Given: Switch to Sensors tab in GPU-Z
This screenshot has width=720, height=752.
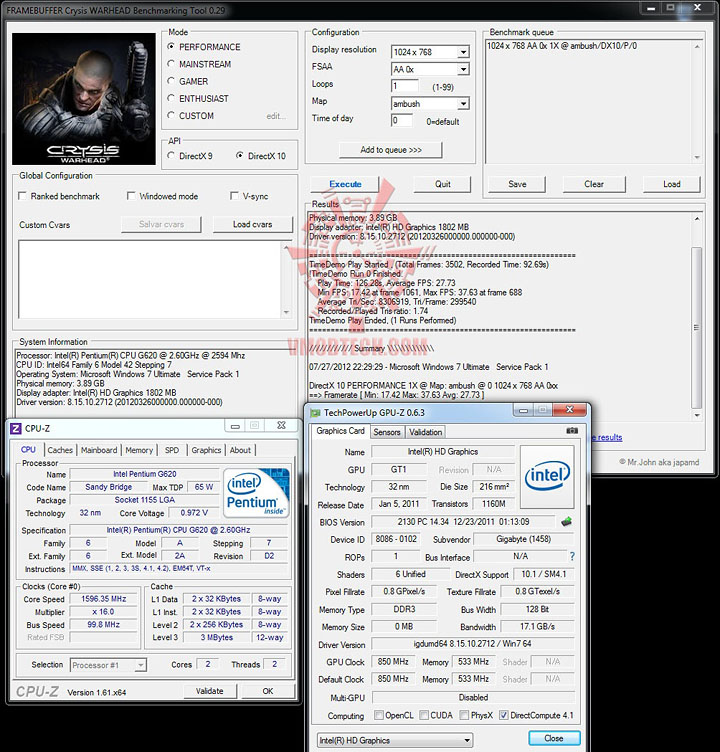Looking at the screenshot, I should coord(387,432).
